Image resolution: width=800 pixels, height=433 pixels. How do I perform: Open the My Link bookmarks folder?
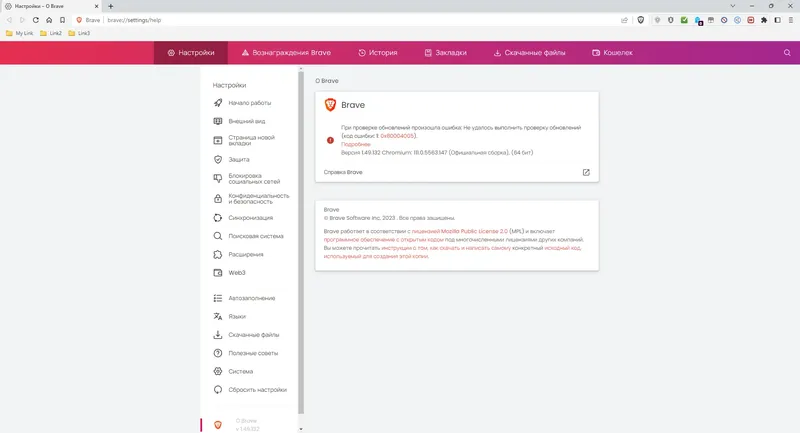pos(19,33)
